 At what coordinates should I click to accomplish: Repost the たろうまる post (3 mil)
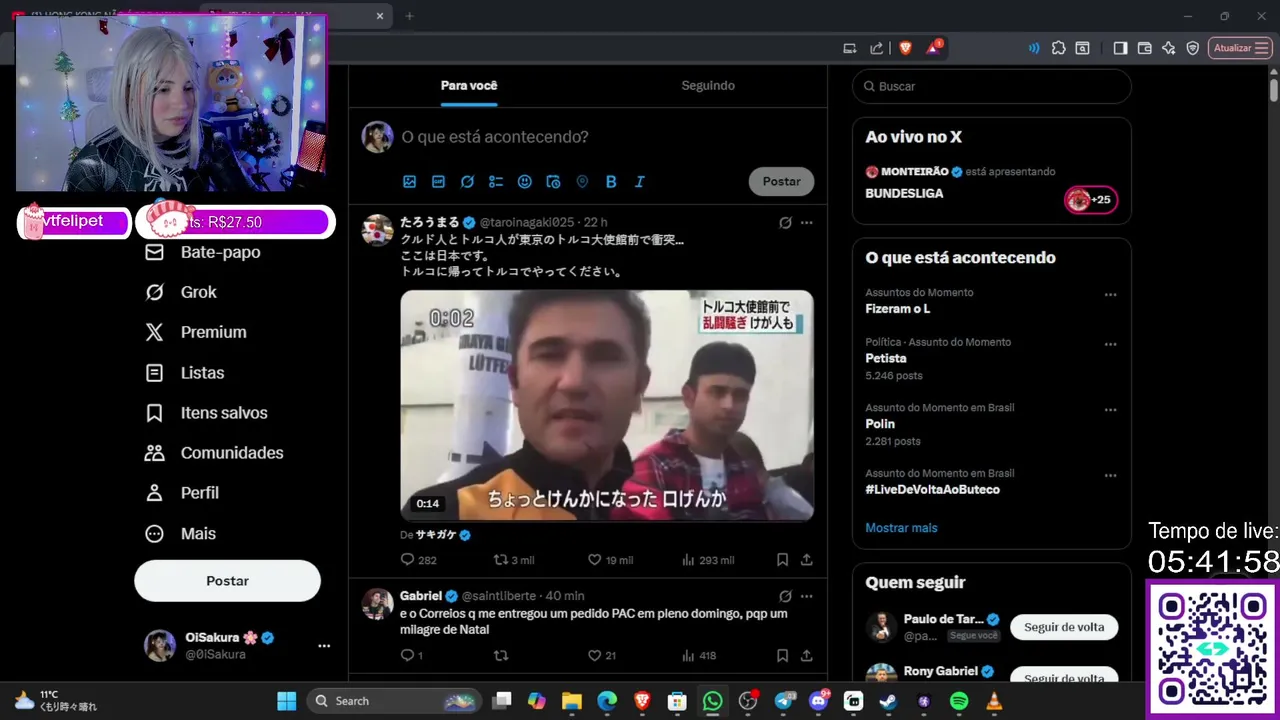514,560
